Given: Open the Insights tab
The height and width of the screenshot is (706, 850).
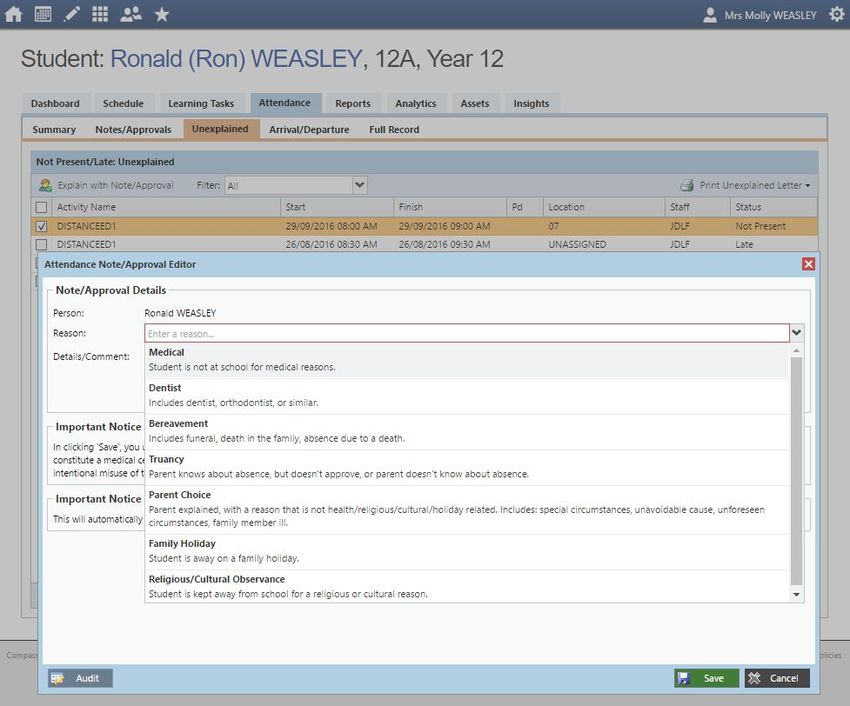Looking at the screenshot, I should [531, 104].
